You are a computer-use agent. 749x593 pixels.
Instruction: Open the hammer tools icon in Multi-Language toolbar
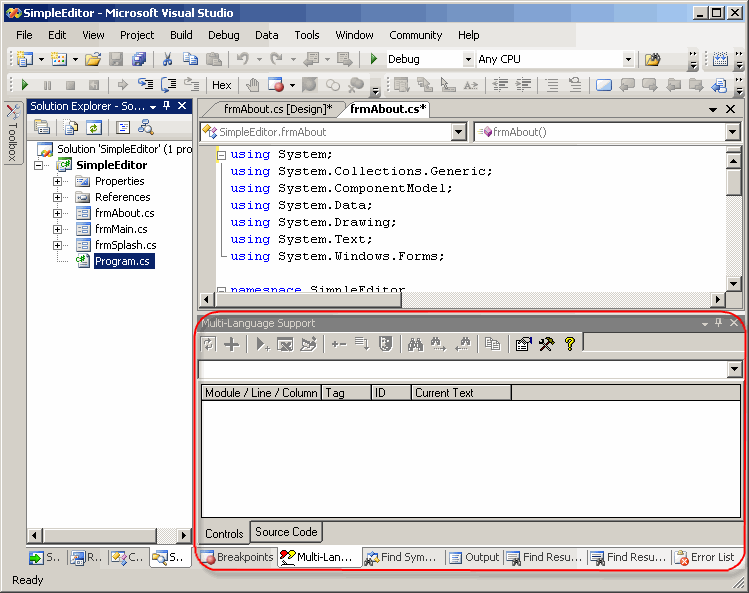tap(546, 344)
